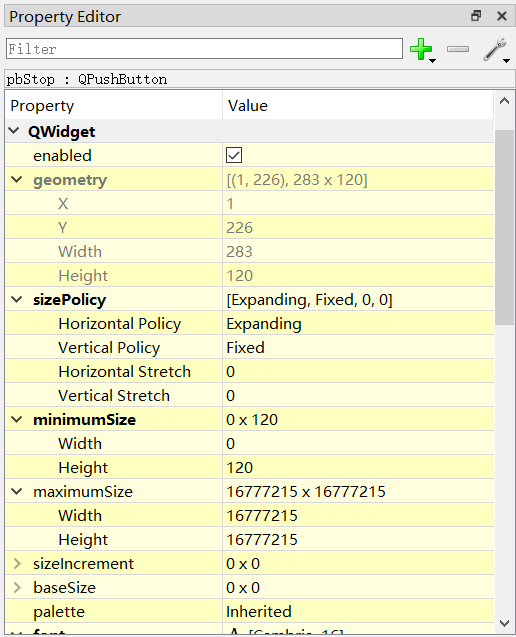The width and height of the screenshot is (516, 637).
Task: Collapse the geometry property
Action: [x=17, y=179]
